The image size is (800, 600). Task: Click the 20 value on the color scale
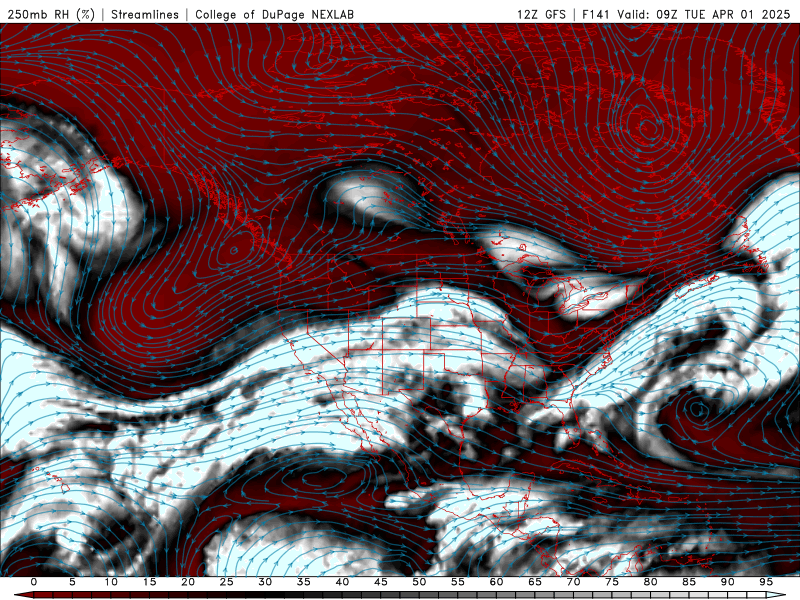coord(188,582)
